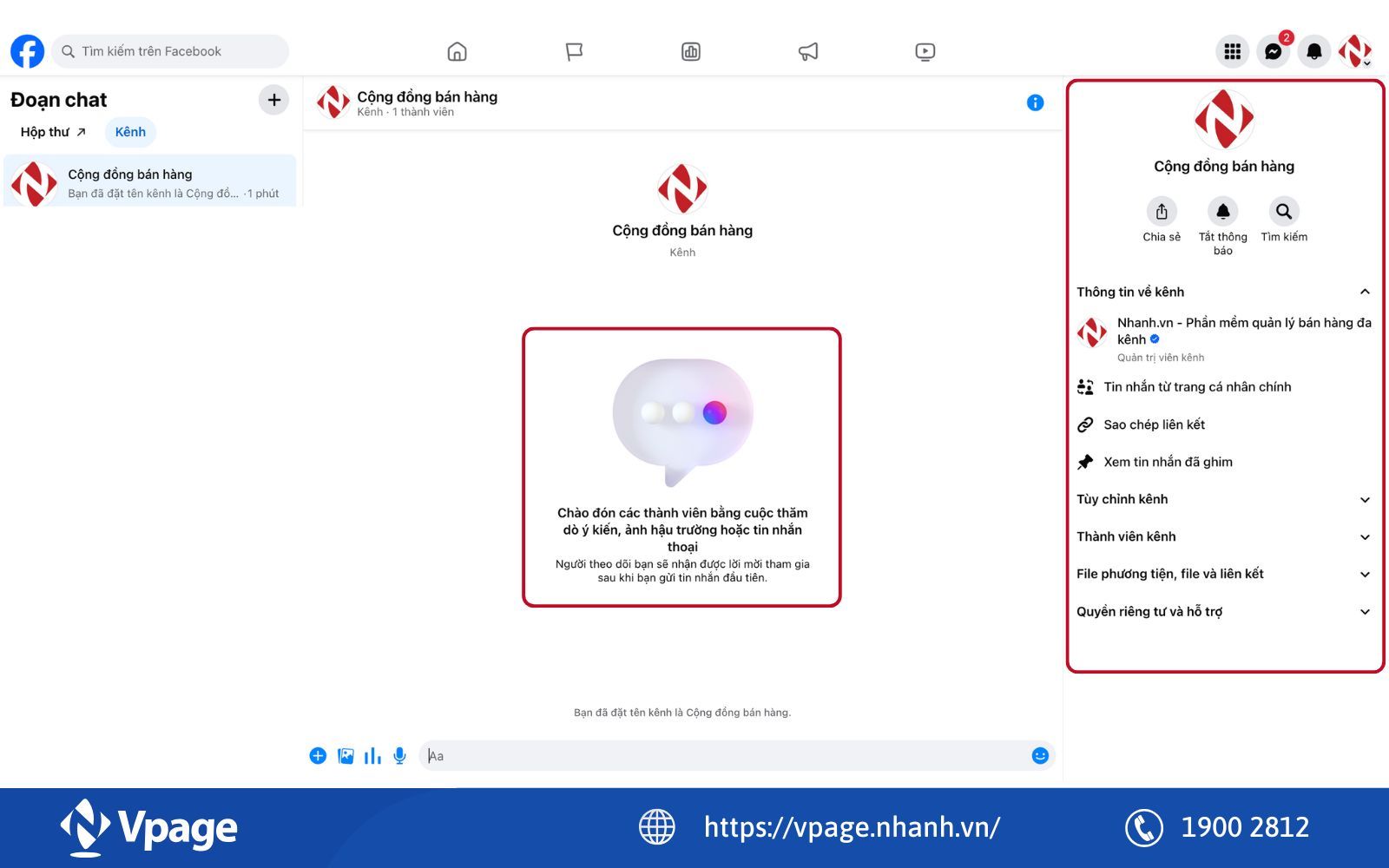This screenshot has height=868, width=1389.
Task: Collapse Thông tin về kênh section
Action: pos(1224,292)
